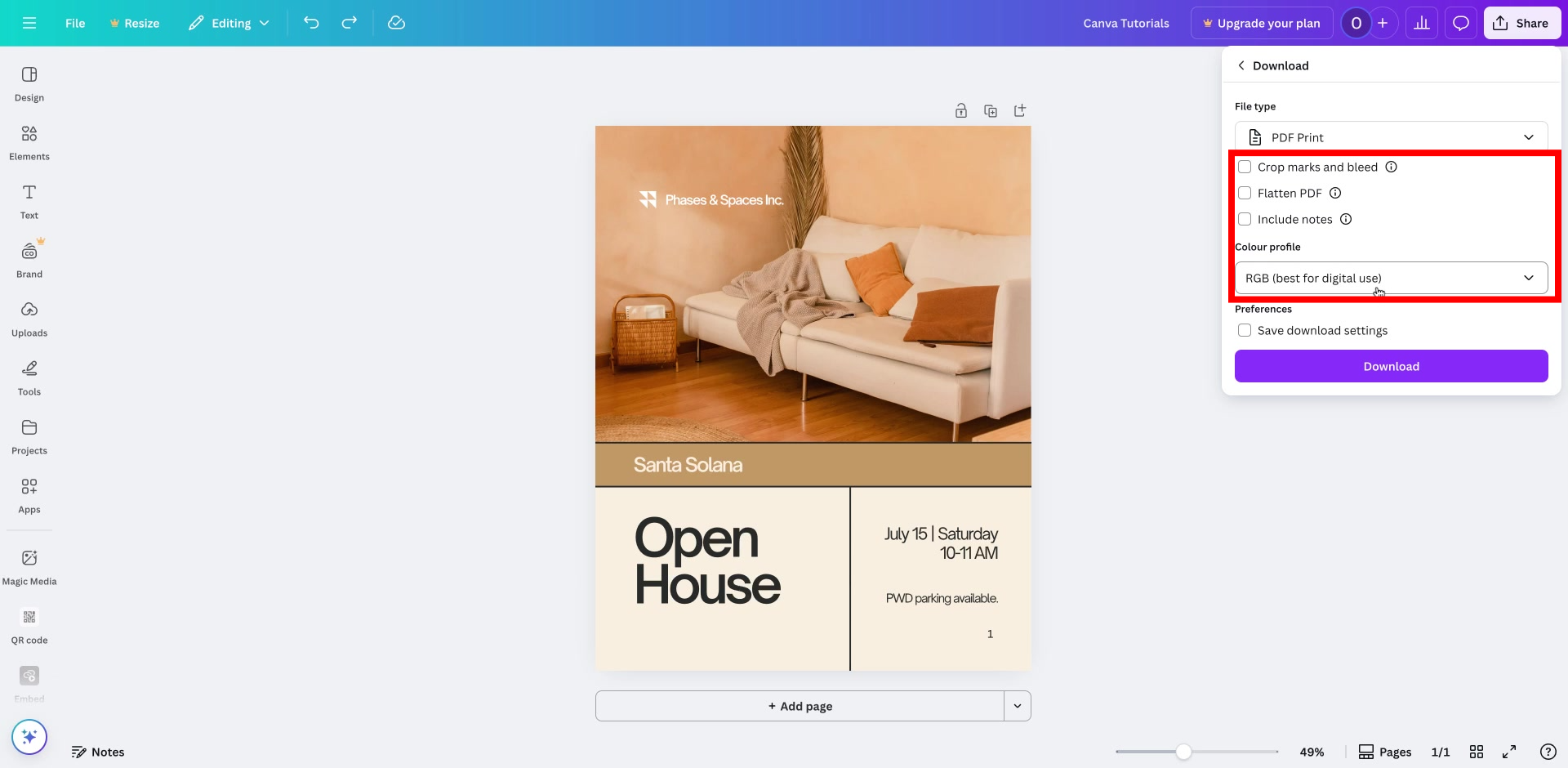Click the page lock icon
Screen dimensions: 1568x768
click(x=960, y=110)
